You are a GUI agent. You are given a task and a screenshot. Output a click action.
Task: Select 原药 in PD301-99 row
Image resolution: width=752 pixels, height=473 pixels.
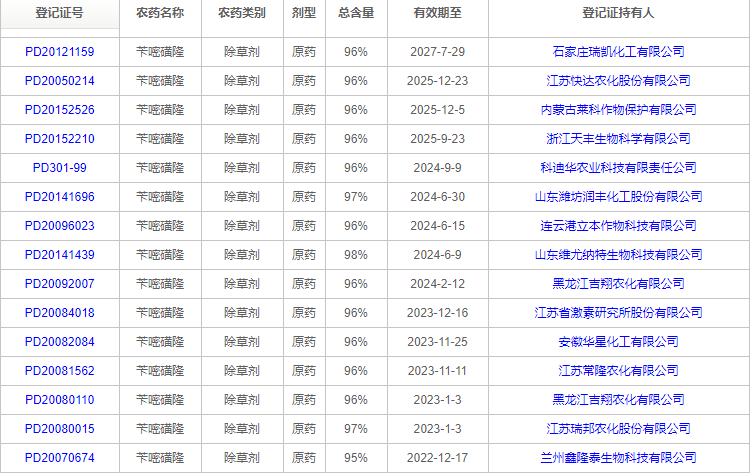point(304,168)
